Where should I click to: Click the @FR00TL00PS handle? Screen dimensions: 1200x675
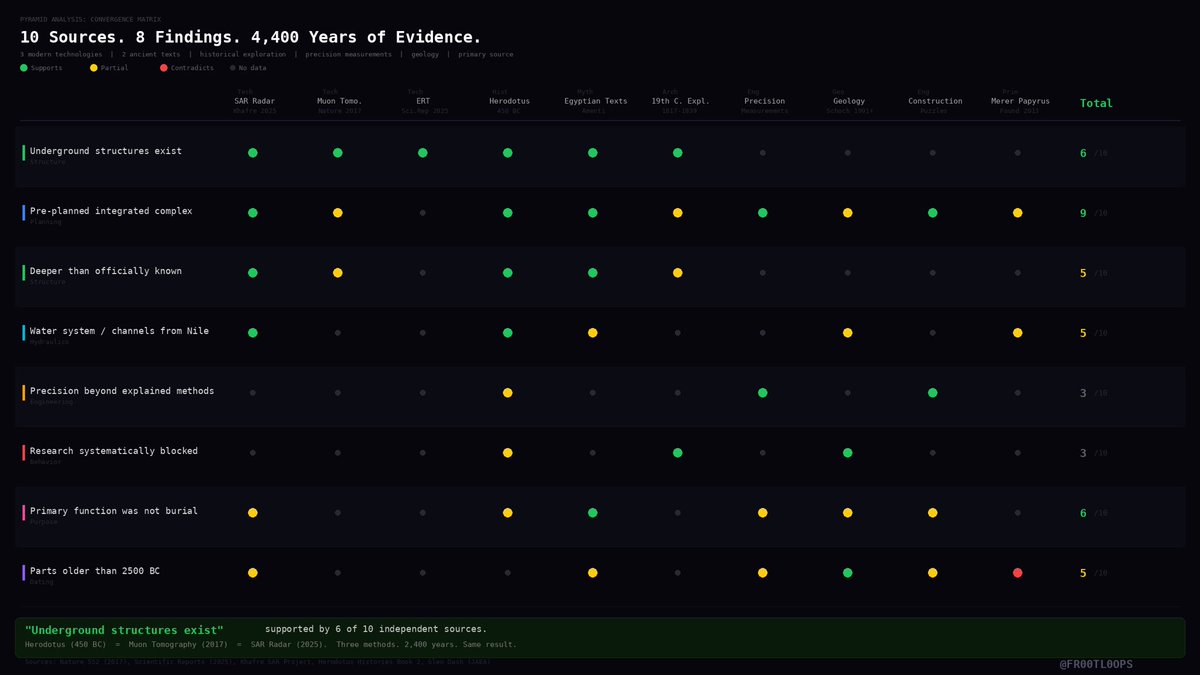(1097, 664)
